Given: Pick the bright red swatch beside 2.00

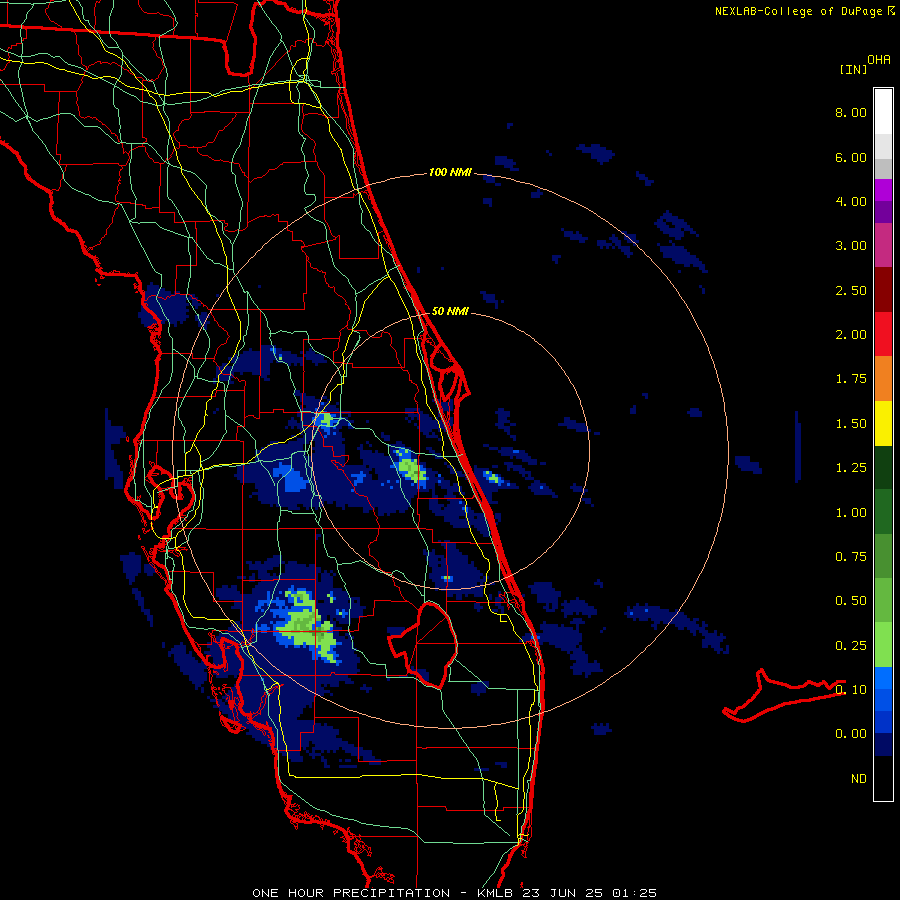Looking at the screenshot, I should click(883, 334).
